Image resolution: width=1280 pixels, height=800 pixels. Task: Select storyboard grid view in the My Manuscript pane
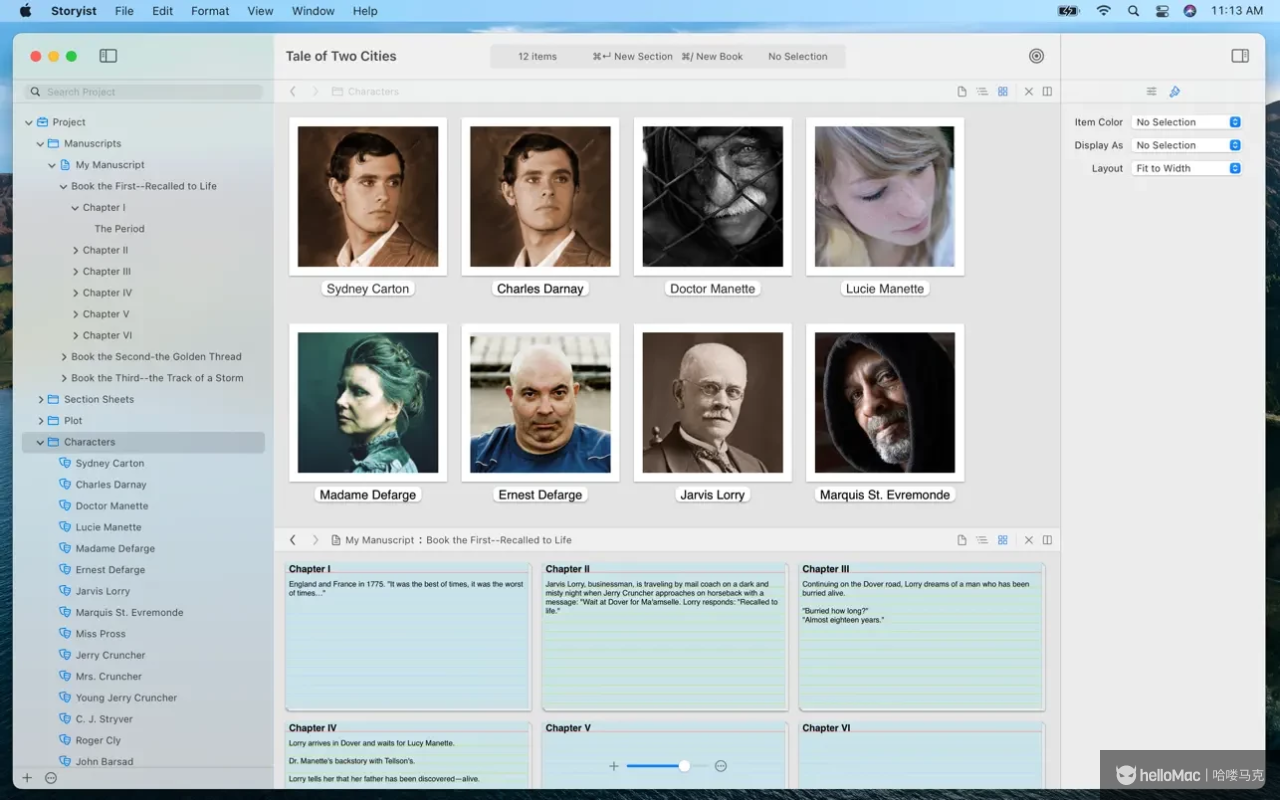[x=1003, y=540]
